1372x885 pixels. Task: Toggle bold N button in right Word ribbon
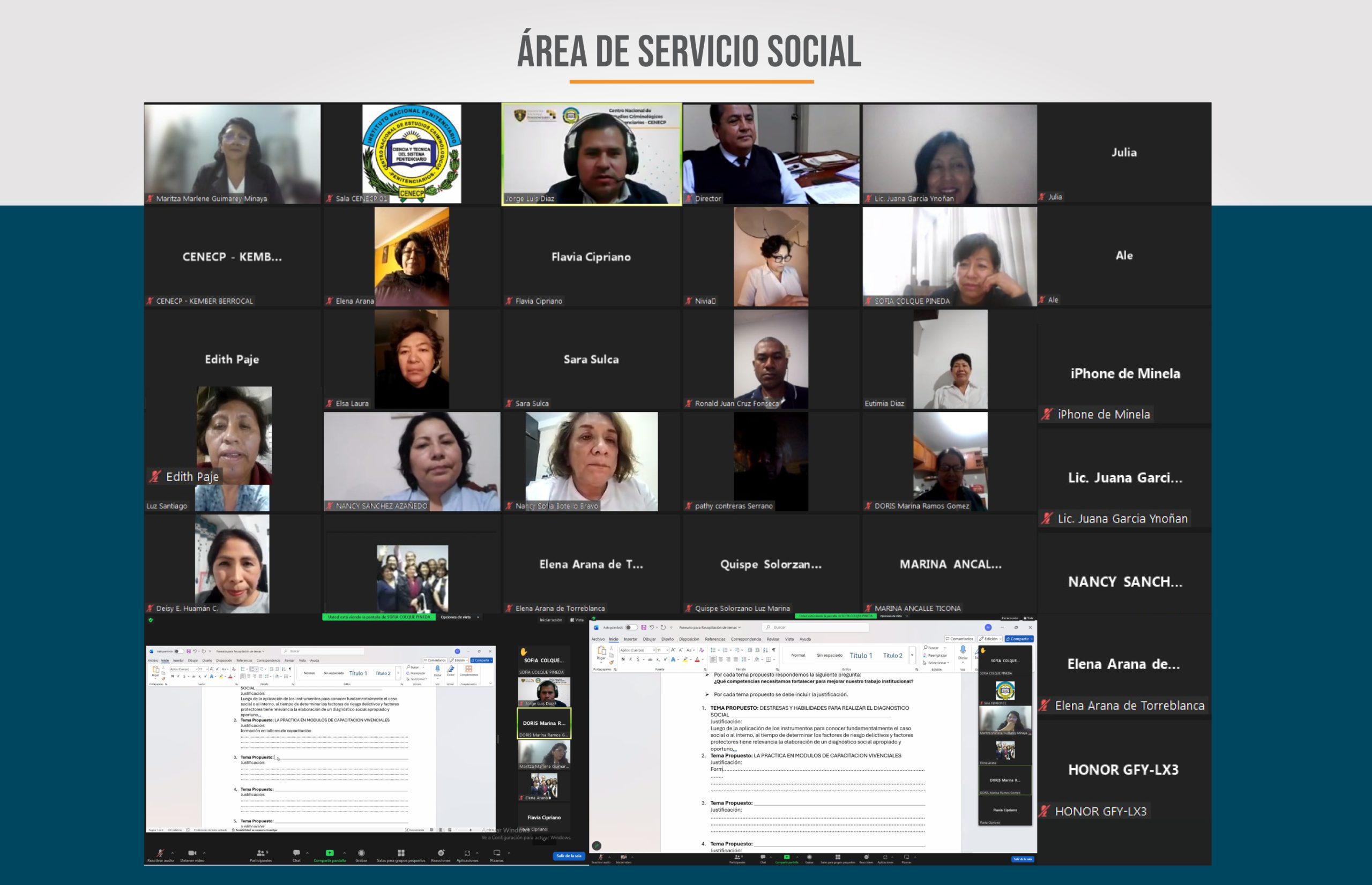pyautogui.click(x=623, y=659)
